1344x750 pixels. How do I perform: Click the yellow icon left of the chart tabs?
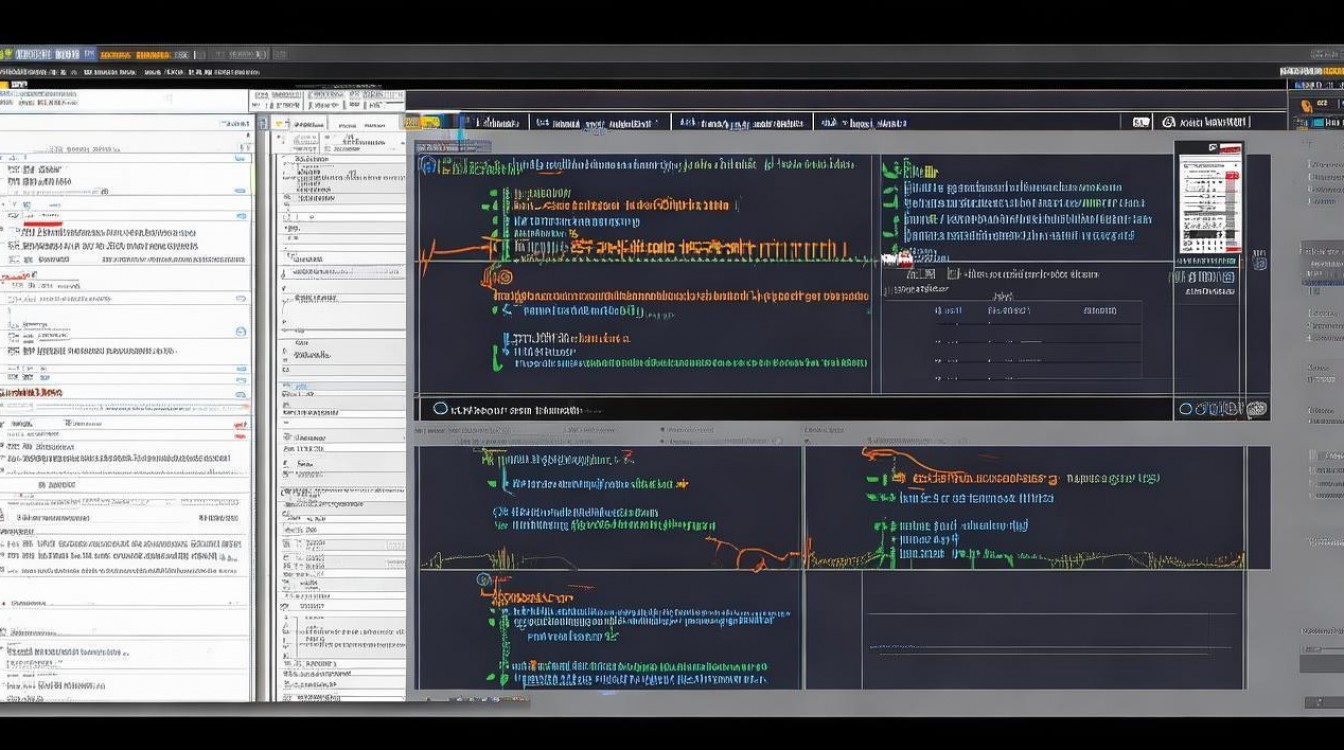coord(430,122)
